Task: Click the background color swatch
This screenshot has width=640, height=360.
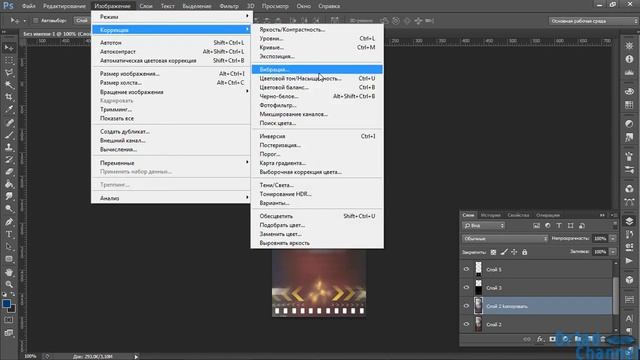Action: 13,309
